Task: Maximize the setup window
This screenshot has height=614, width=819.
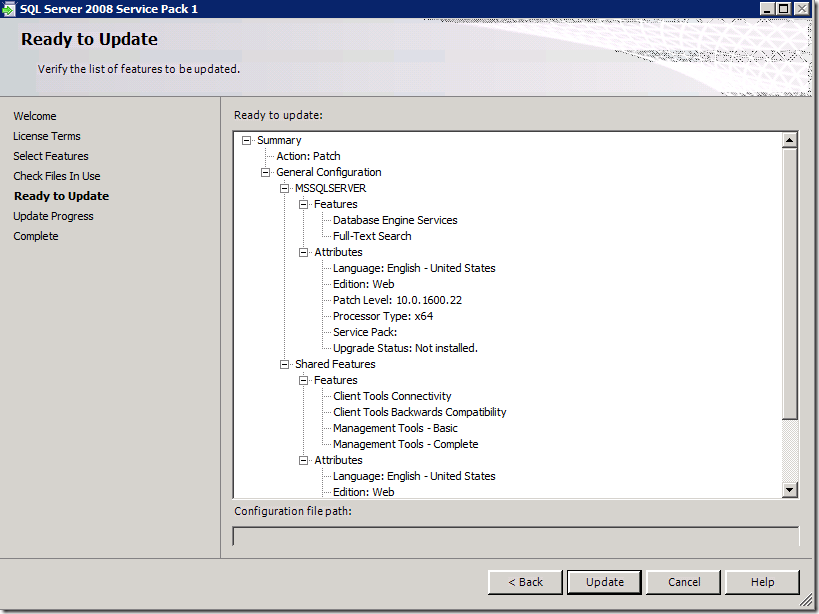Action: pyautogui.click(x=783, y=9)
